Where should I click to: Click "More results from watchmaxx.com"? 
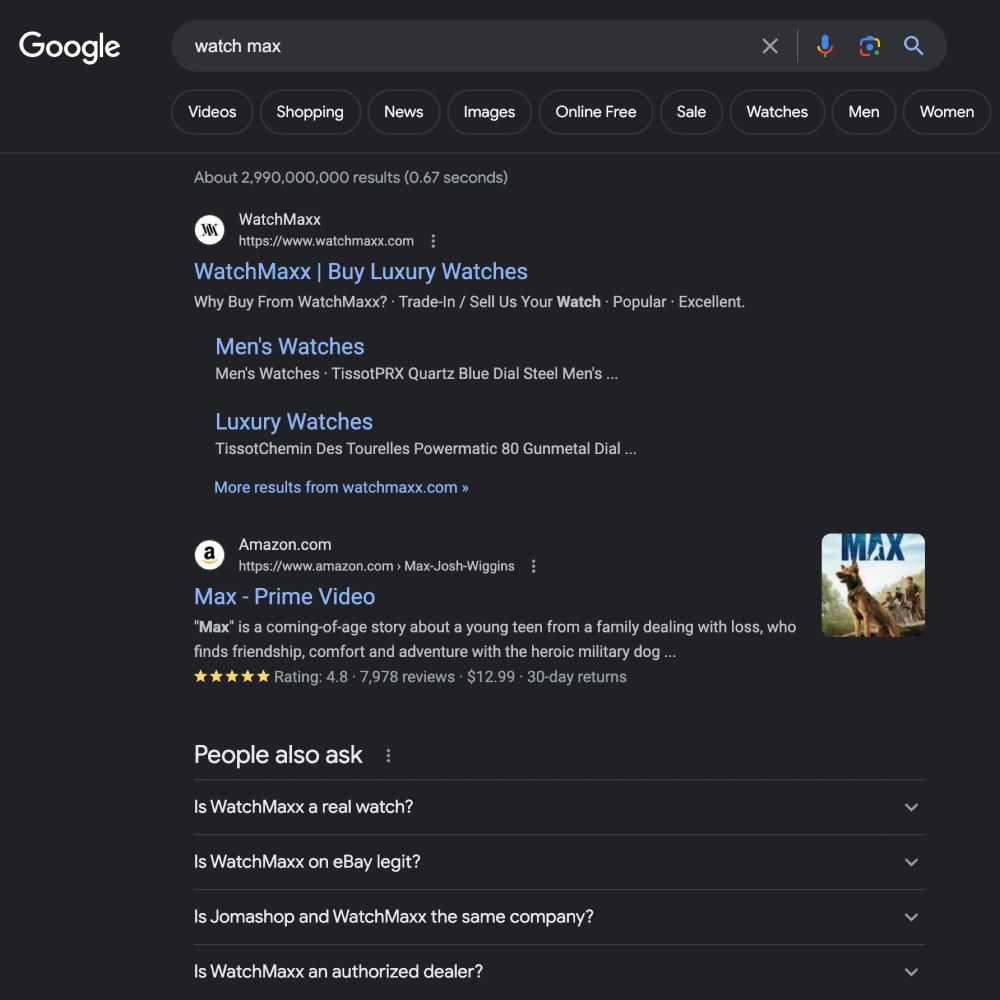(x=341, y=487)
